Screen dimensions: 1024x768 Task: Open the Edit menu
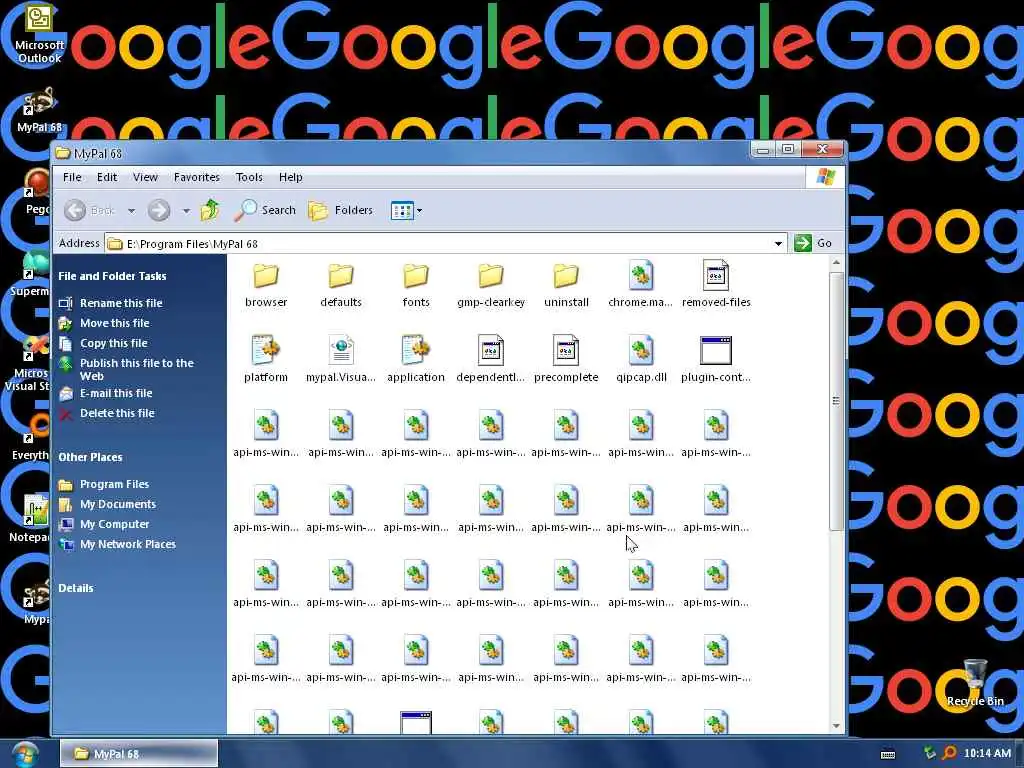click(107, 177)
